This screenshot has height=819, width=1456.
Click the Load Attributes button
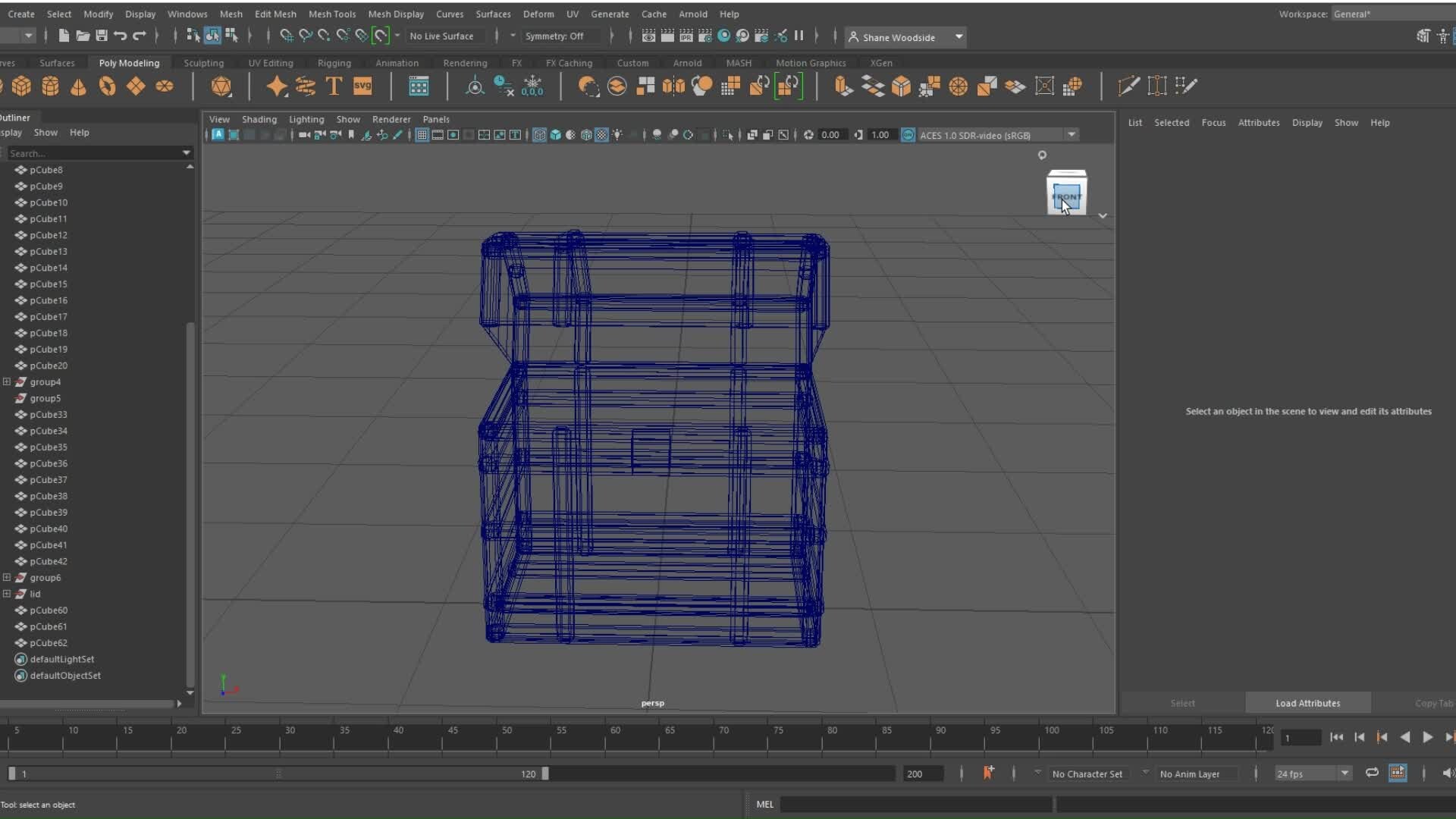pos(1307,703)
